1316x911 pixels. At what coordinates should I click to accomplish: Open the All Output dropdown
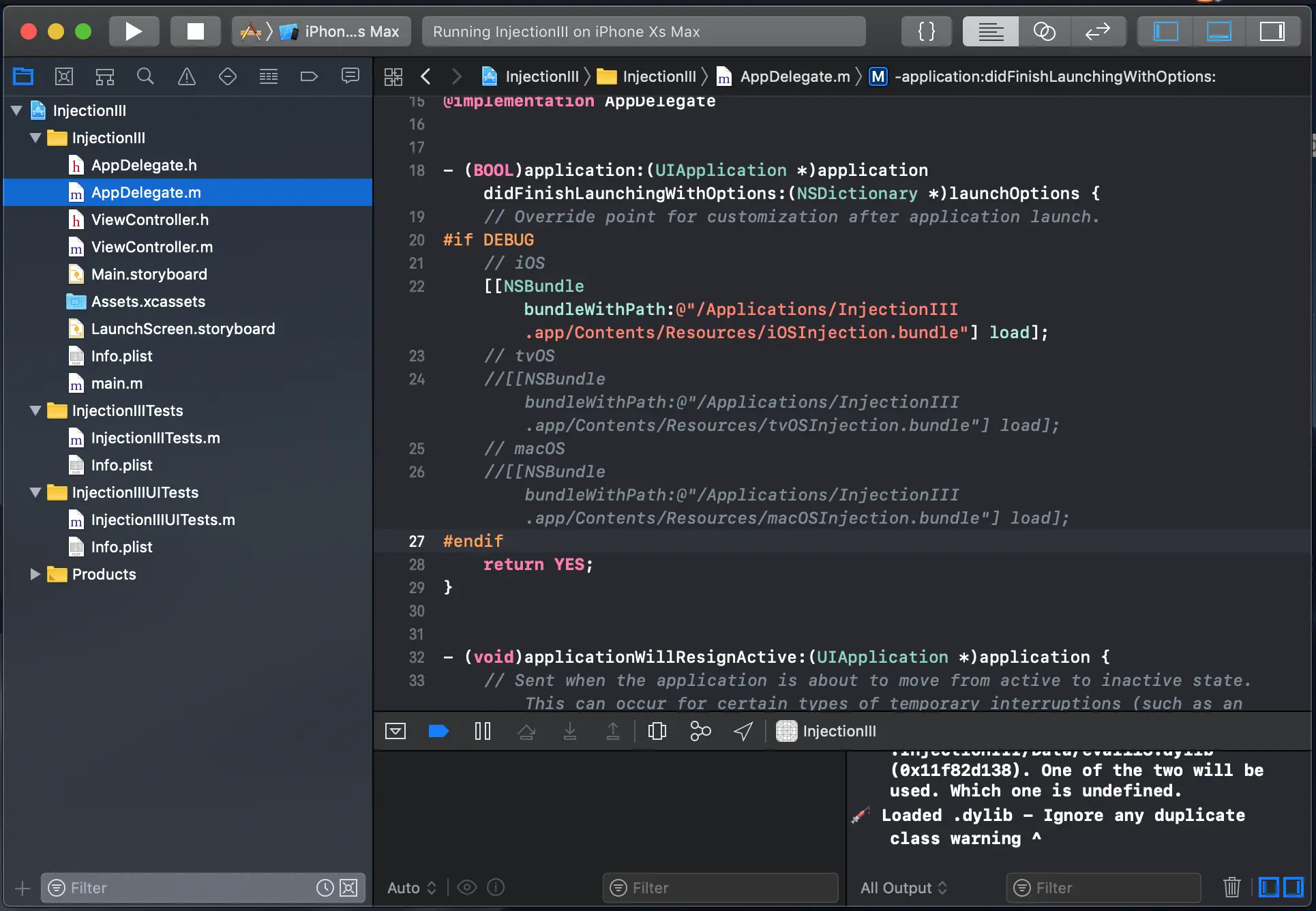pos(903,888)
